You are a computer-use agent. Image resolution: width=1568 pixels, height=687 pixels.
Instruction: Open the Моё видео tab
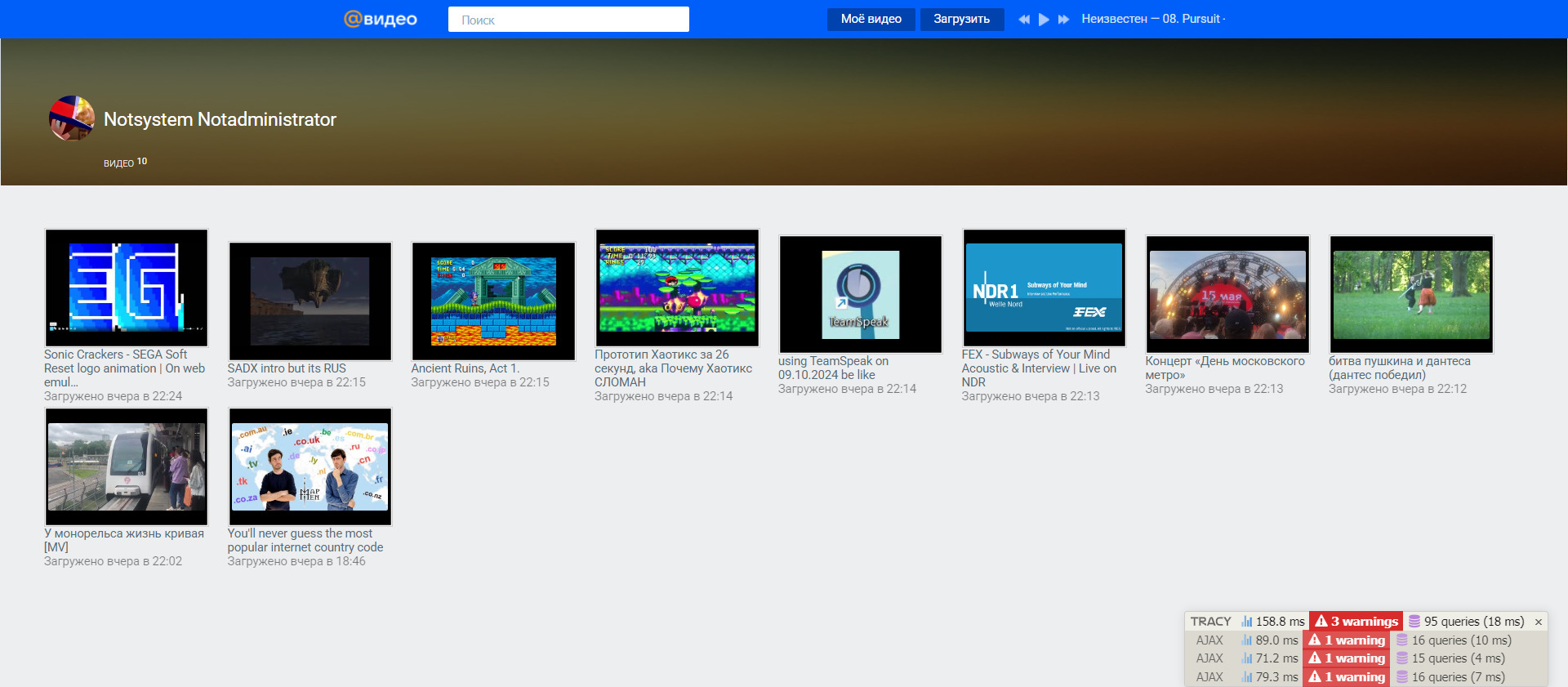click(x=871, y=19)
